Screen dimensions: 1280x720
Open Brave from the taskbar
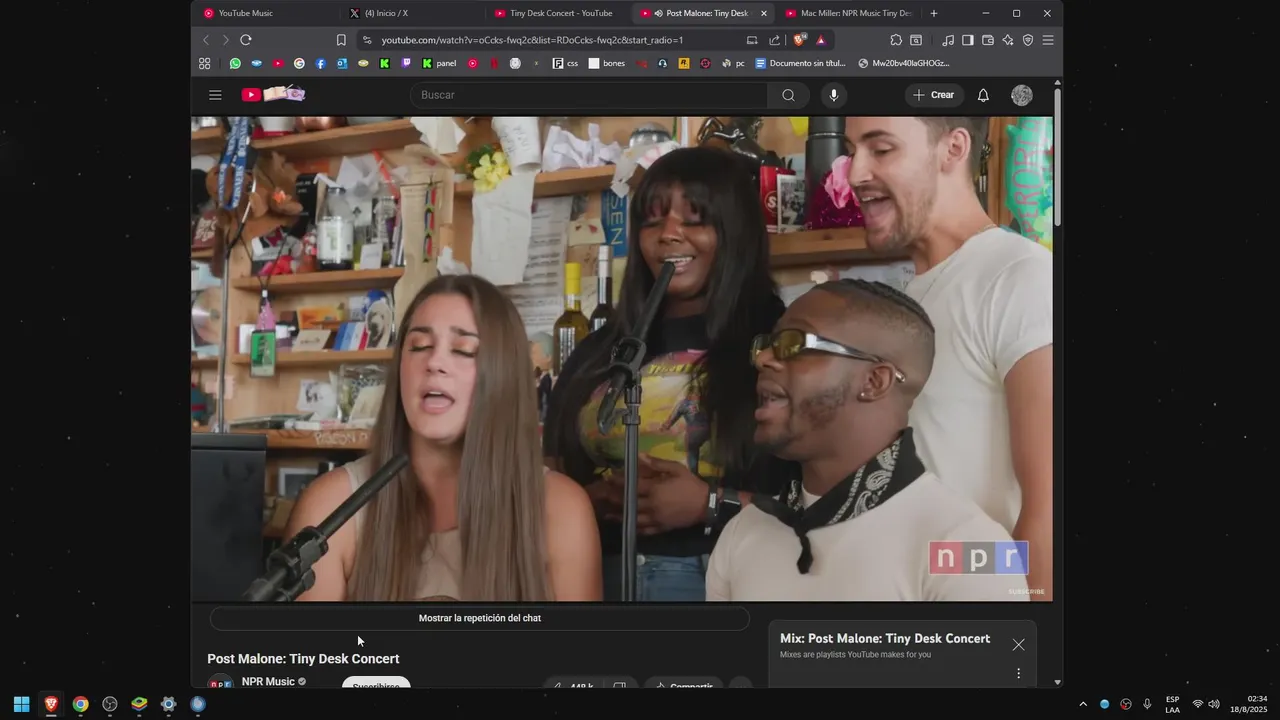tap(51, 704)
